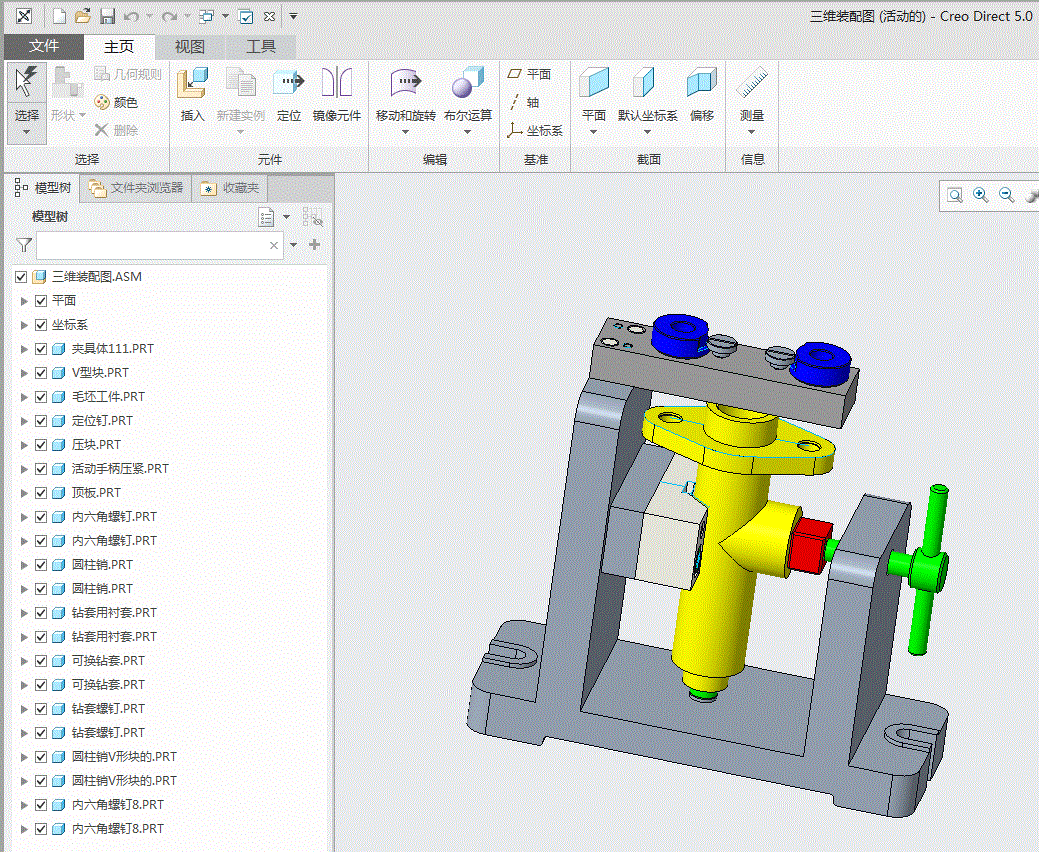
Task: Open the customize quick access toolbar dropdown
Action: pos(294,16)
